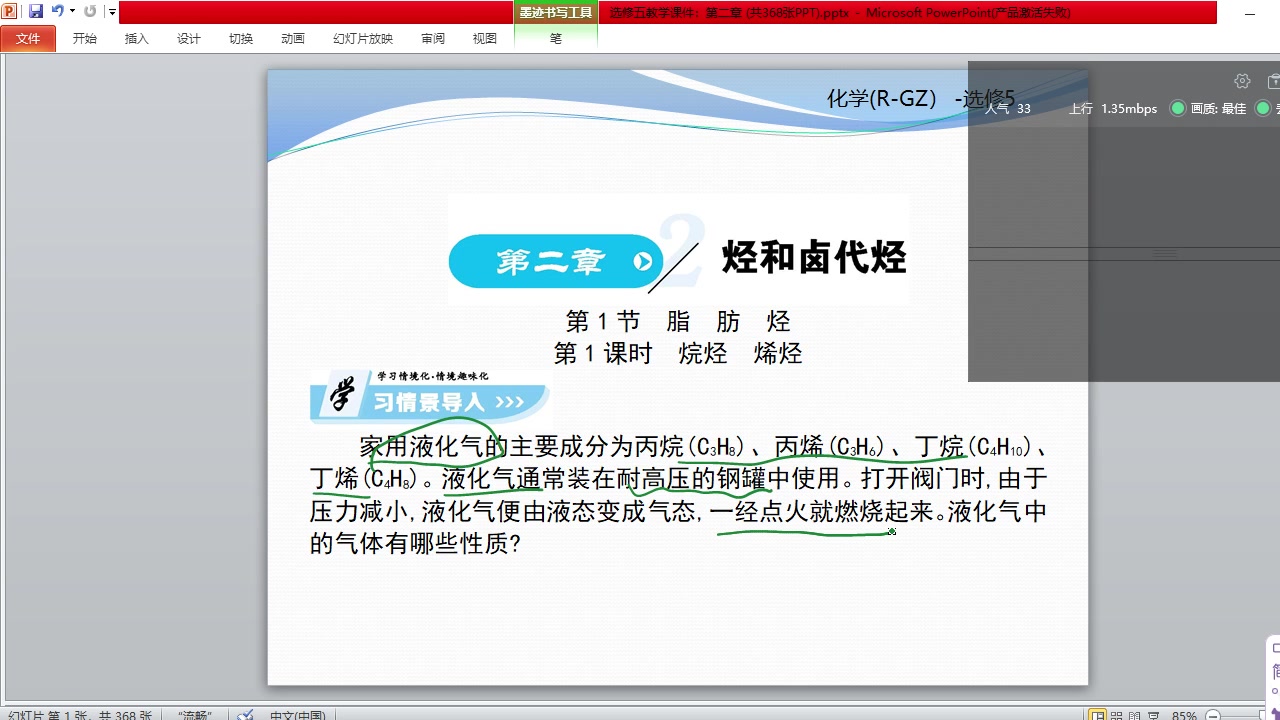Image resolution: width=1280 pixels, height=720 pixels.
Task: Click the zoom out minus on the zoom slider
Action: pyautogui.click(x=1214, y=712)
